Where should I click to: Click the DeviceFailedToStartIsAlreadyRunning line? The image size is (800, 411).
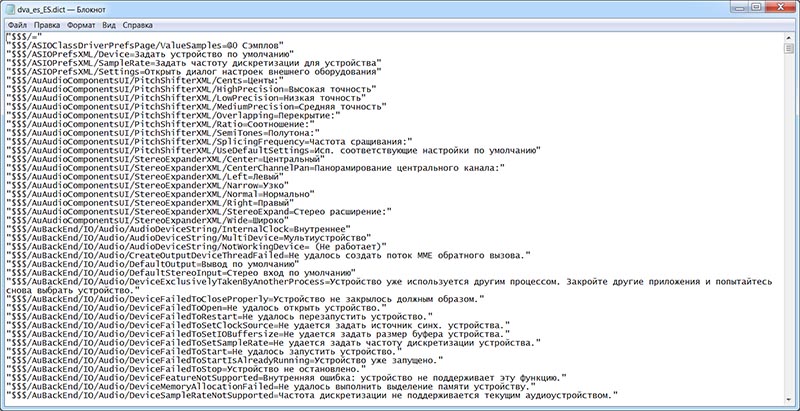(224, 363)
